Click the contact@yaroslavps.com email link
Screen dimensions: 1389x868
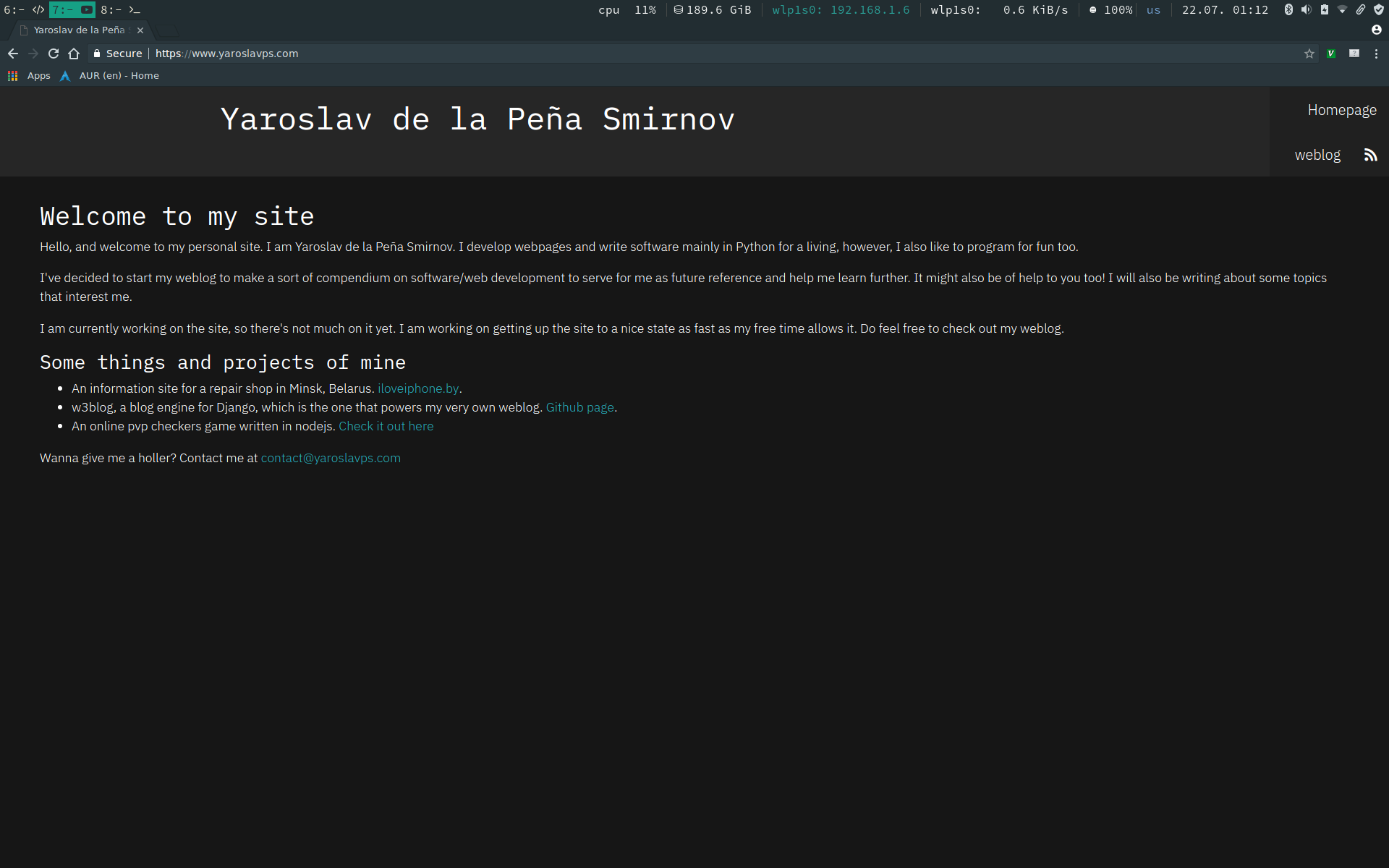(x=330, y=458)
